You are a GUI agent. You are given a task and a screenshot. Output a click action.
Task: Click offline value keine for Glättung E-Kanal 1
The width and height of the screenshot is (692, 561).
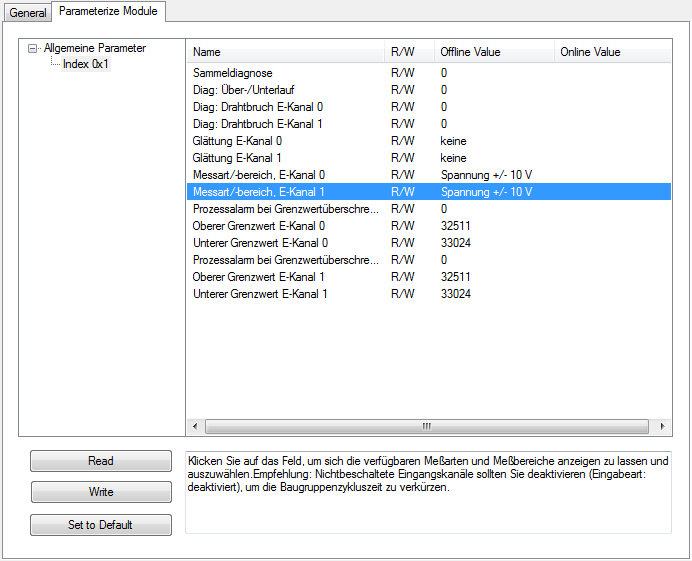pyautogui.click(x=453, y=158)
